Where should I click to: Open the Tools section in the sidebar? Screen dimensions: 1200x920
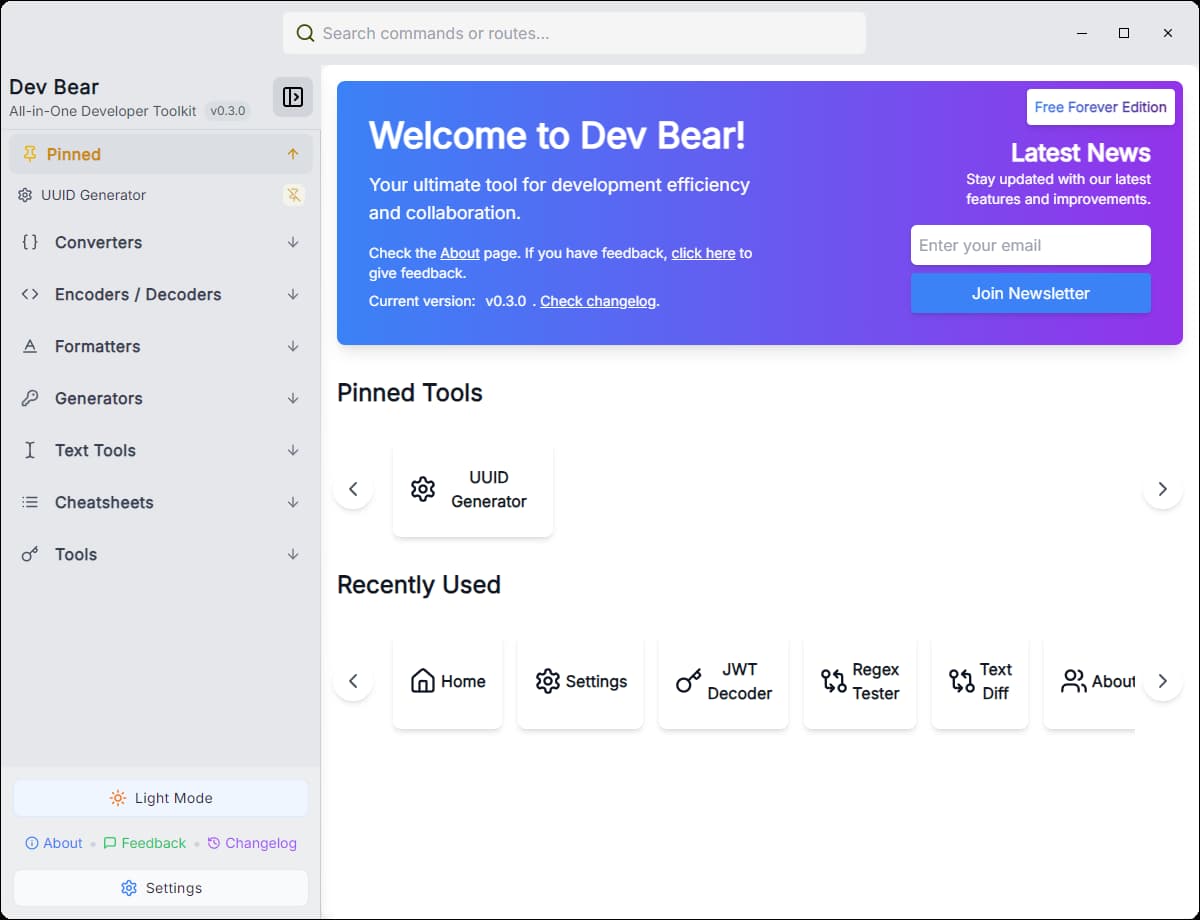tap(76, 554)
